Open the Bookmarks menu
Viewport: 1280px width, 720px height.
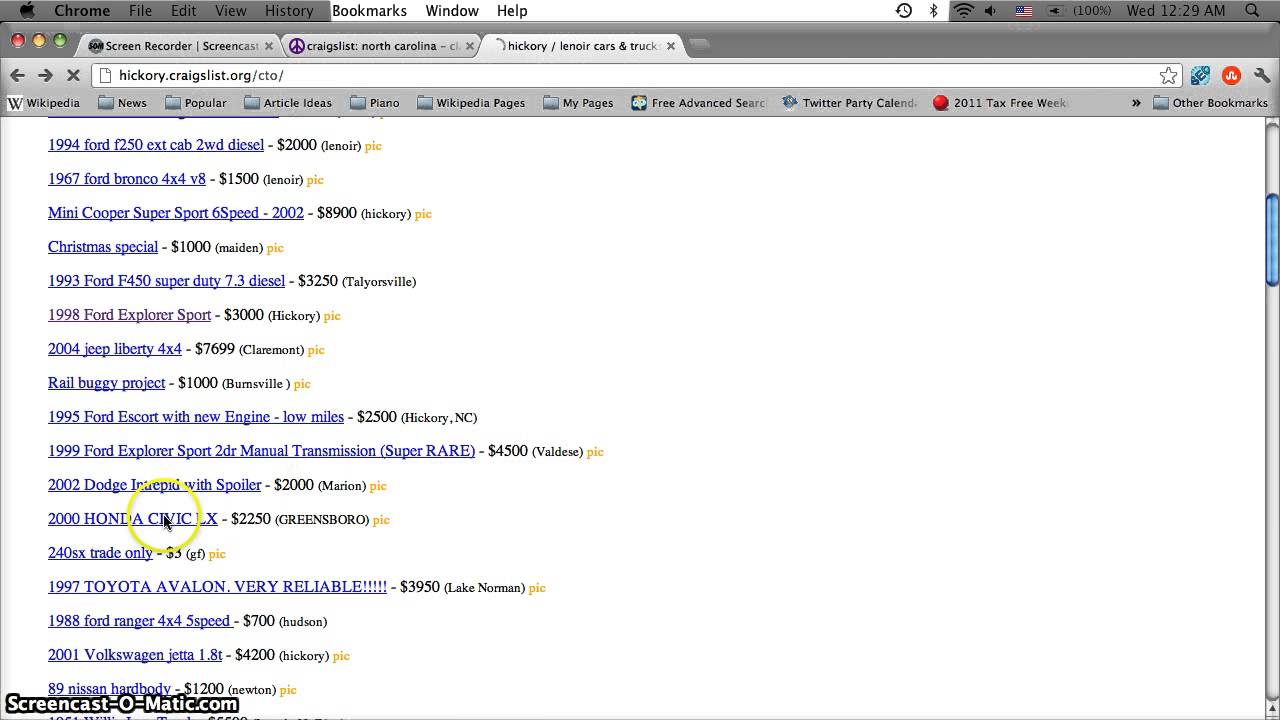[x=369, y=11]
